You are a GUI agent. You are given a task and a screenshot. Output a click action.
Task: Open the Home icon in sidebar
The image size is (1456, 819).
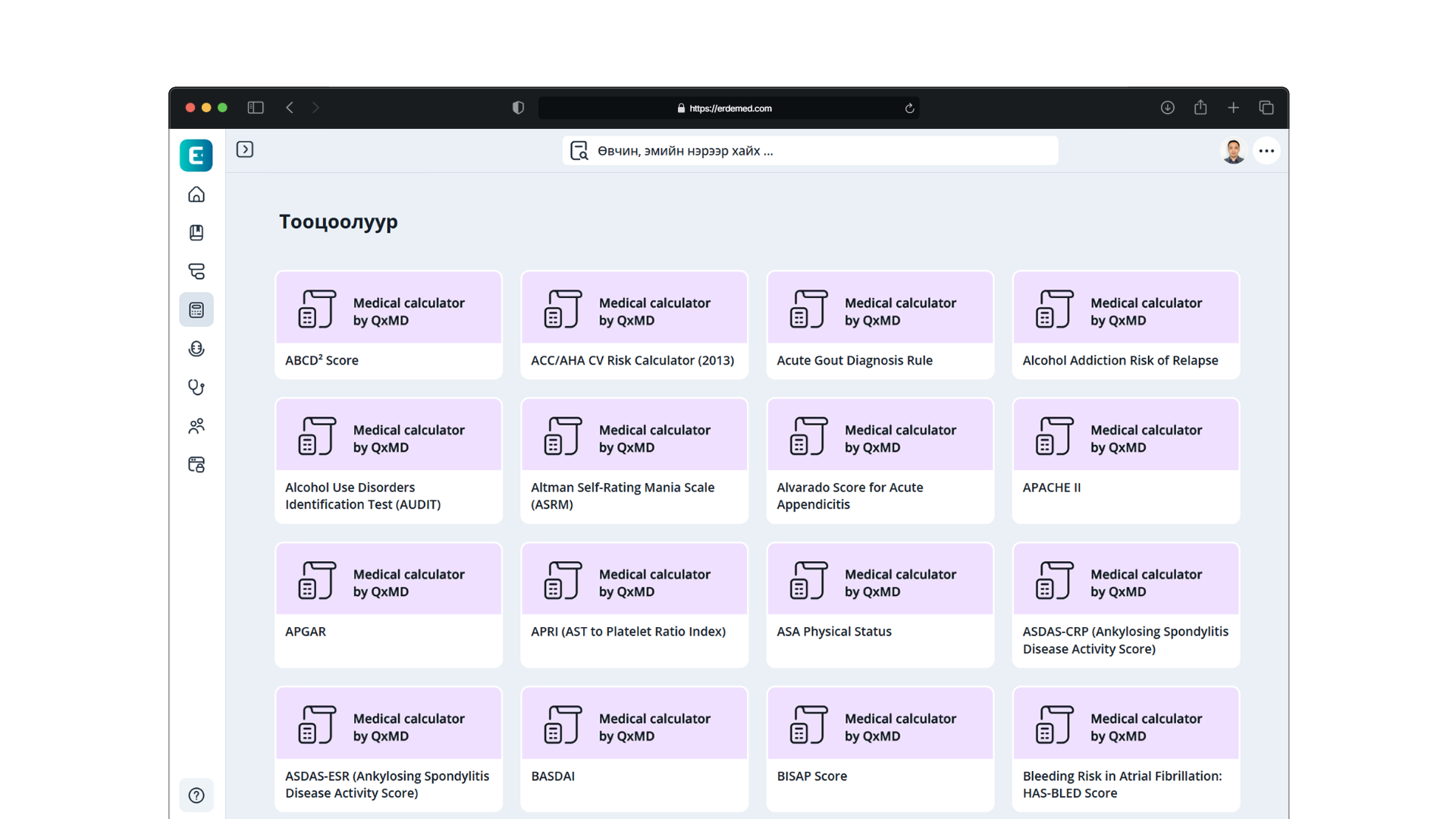point(196,195)
